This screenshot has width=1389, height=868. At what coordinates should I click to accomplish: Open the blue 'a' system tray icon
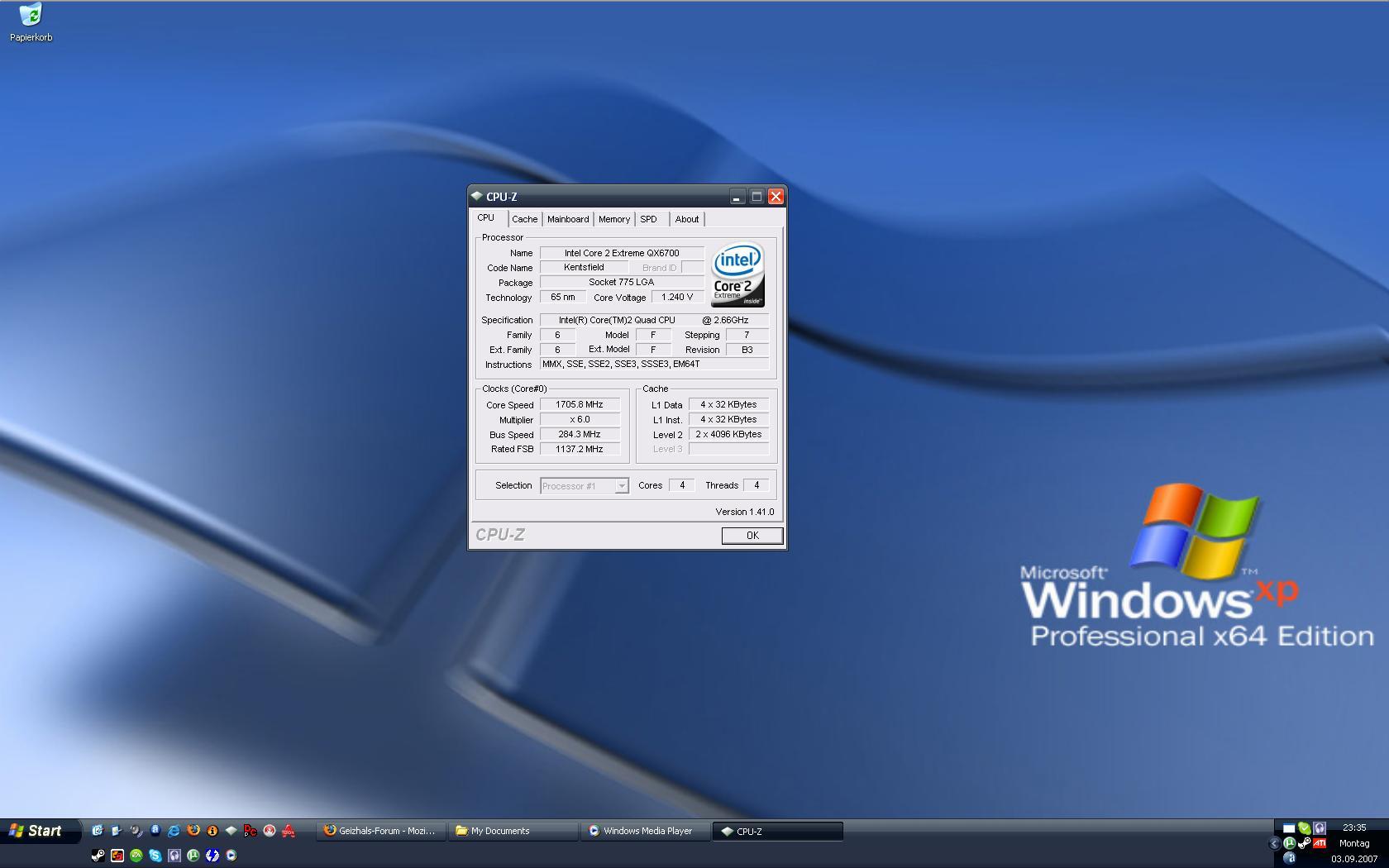(x=1289, y=859)
